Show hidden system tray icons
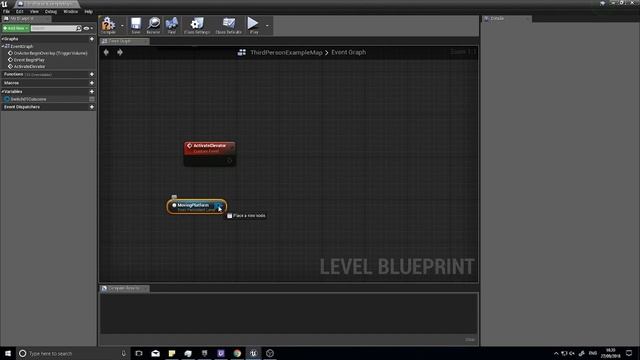This screenshot has width=640, height=360. coord(556,353)
